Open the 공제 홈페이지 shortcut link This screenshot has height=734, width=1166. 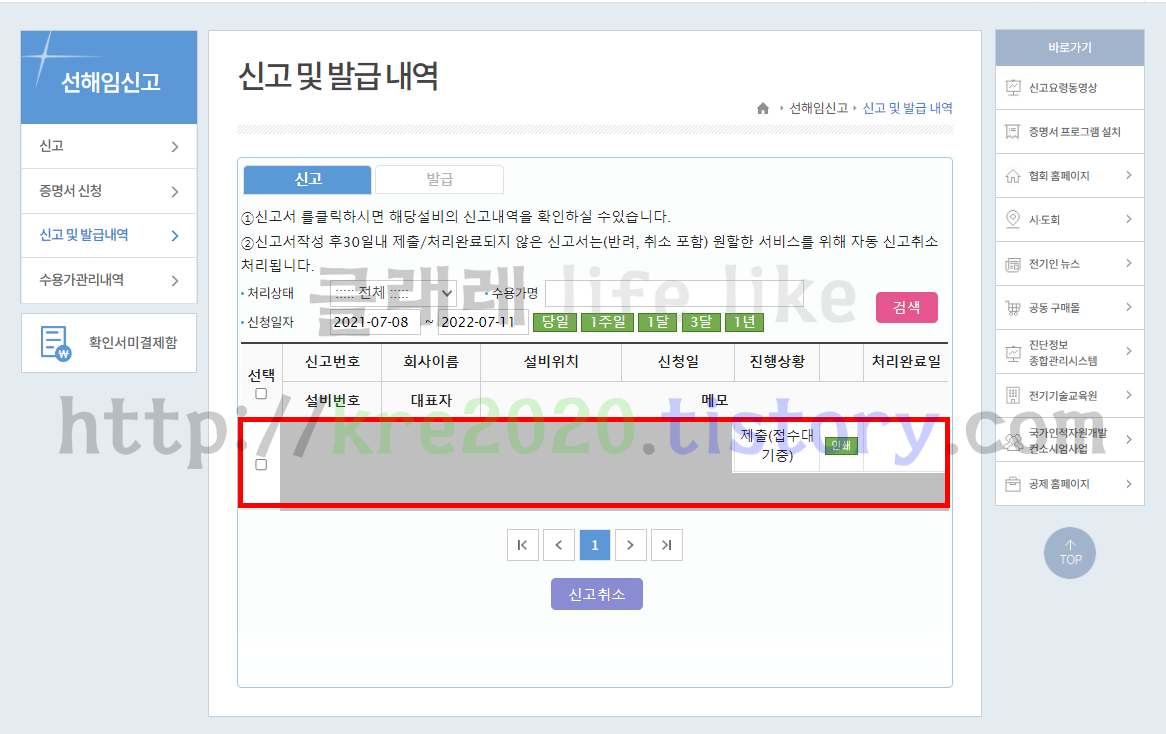point(1059,484)
